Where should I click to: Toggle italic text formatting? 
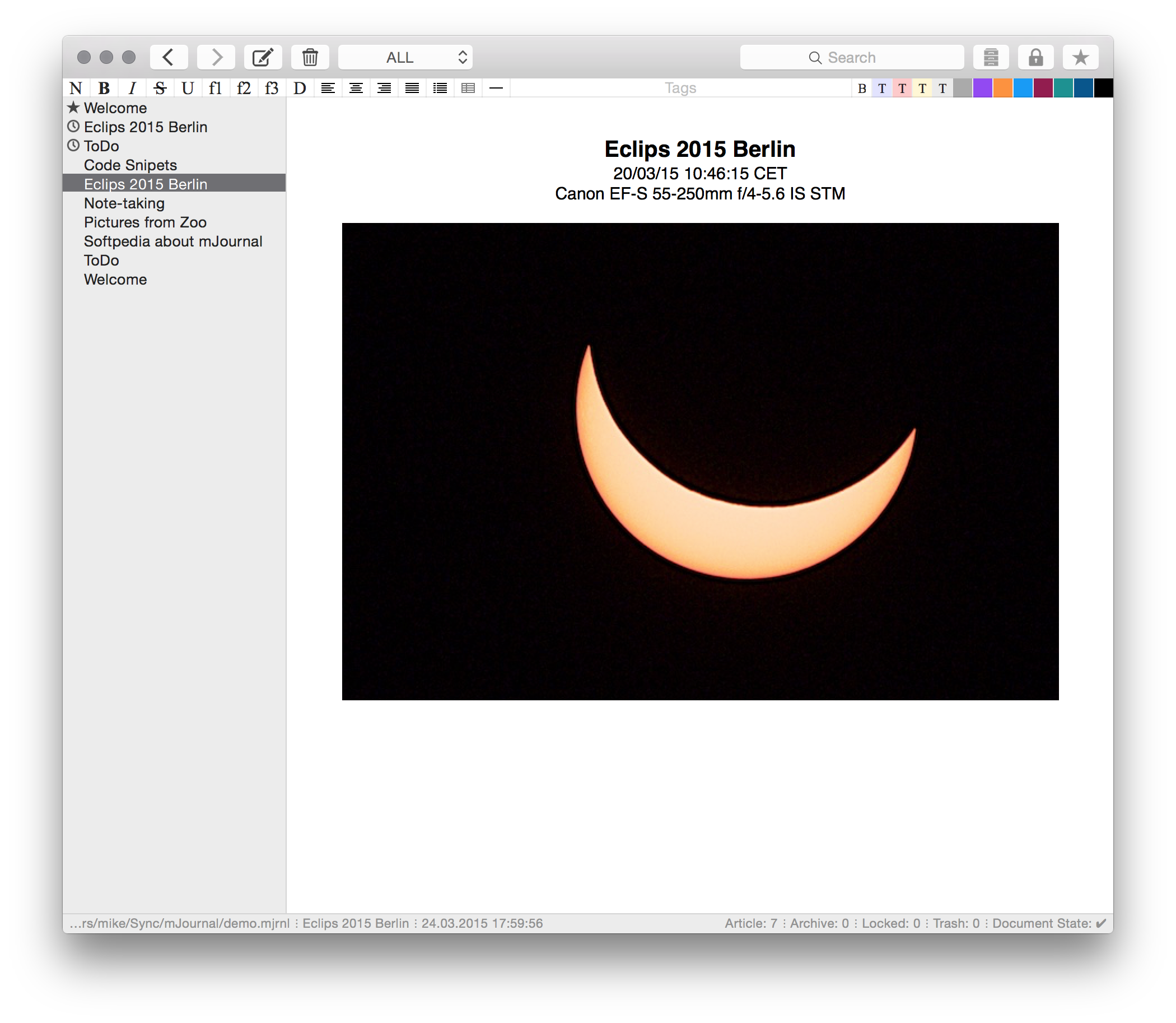(132, 88)
